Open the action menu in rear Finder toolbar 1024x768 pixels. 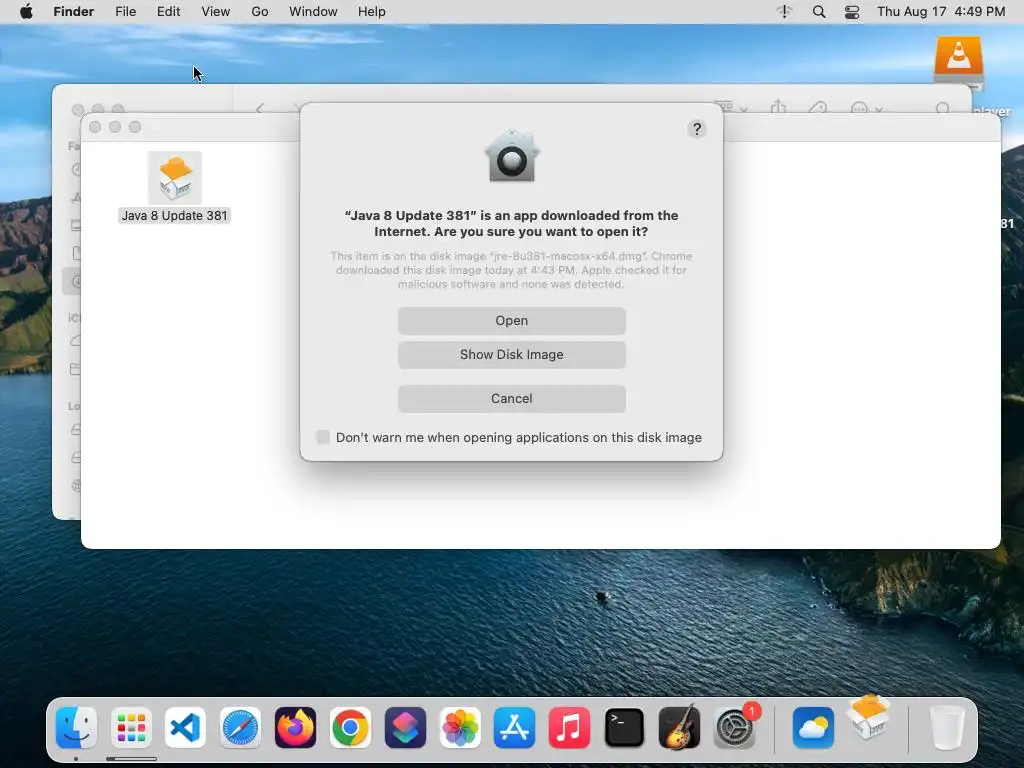867,108
